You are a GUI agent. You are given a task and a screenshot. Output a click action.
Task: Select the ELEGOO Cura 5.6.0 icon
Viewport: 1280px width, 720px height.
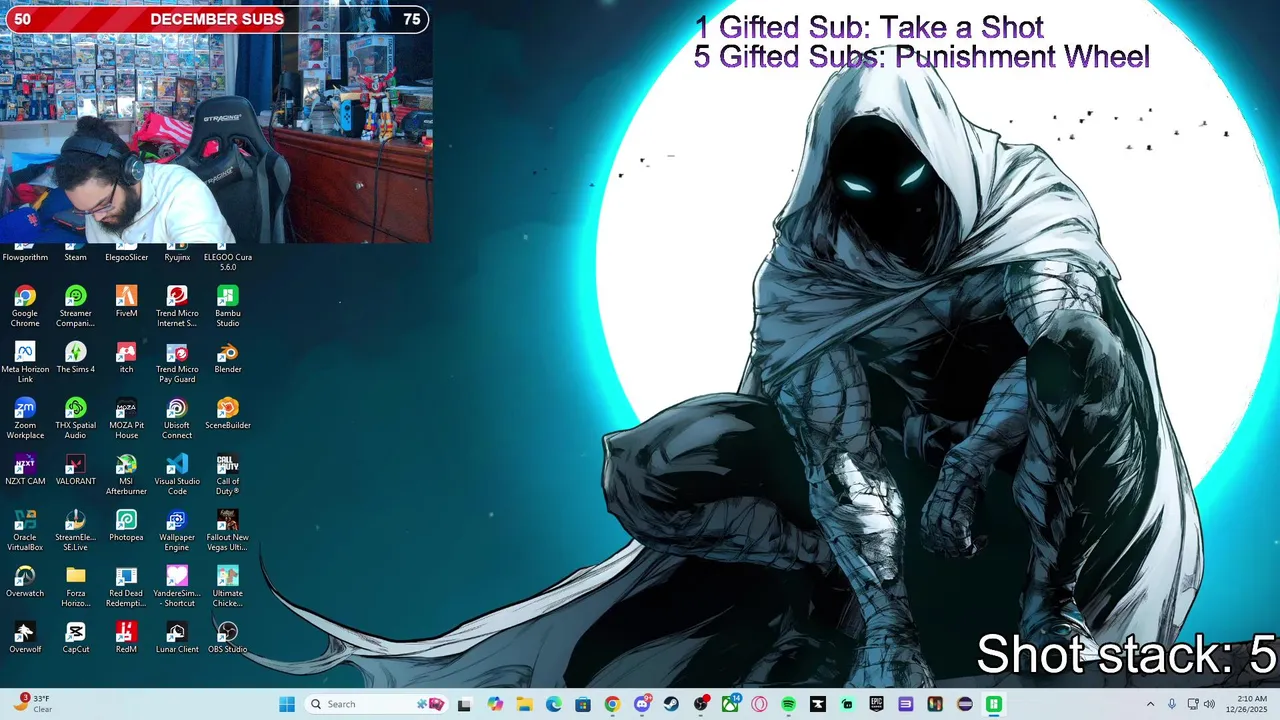click(x=228, y=258)
